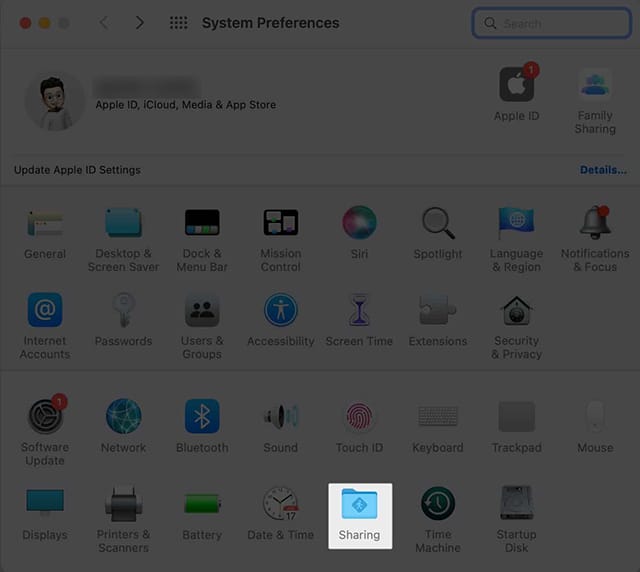Click the user profile avatar
Screen dimensions: 640x572
tap(55, 100)
